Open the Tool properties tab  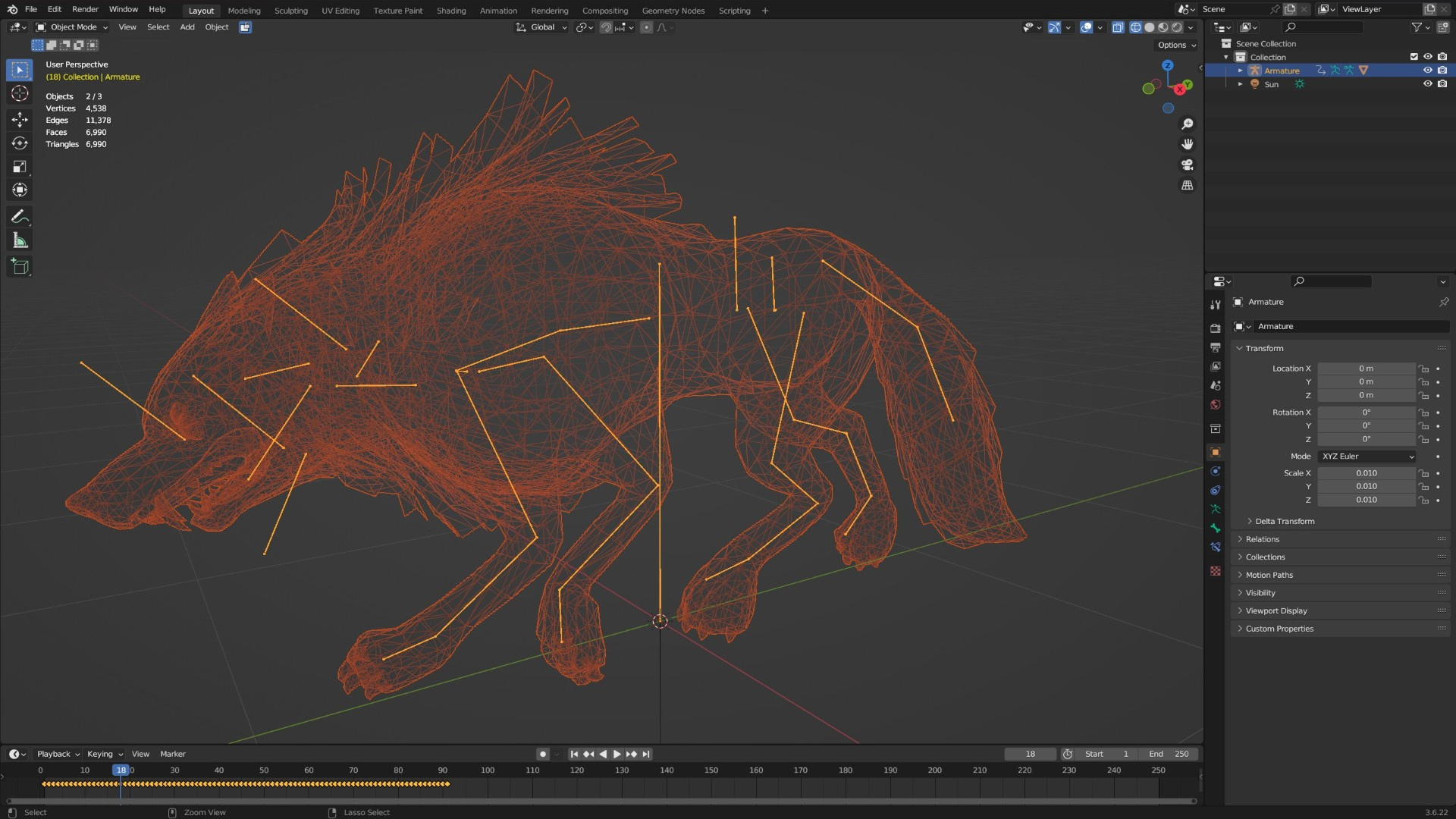pos(1216,304)
